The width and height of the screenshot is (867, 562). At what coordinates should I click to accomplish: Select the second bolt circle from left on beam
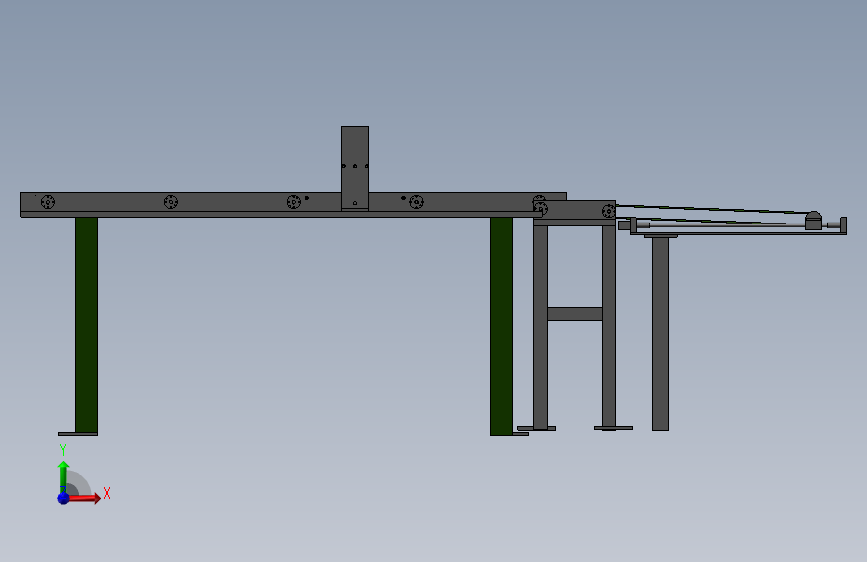171,202
